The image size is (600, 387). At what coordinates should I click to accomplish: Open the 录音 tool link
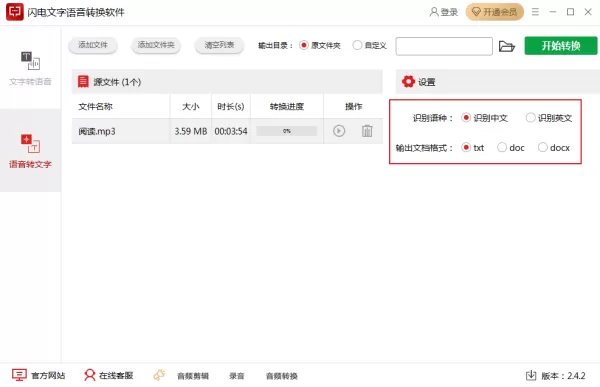click(236, 376)
